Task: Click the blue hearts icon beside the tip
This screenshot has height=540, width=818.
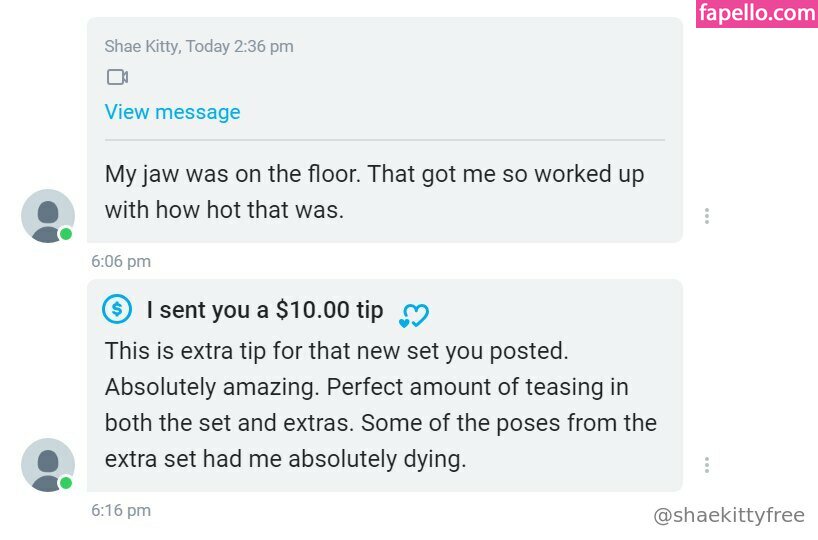Action: 413,316
